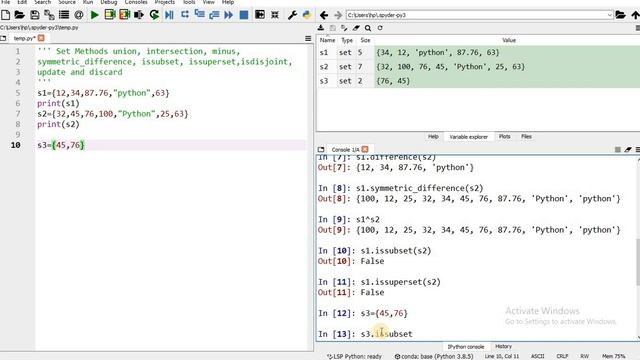Image resolution: width=640 pixels, height=360 pixels.
Task: Sort variables by Size column
Action: coord(365,40)
